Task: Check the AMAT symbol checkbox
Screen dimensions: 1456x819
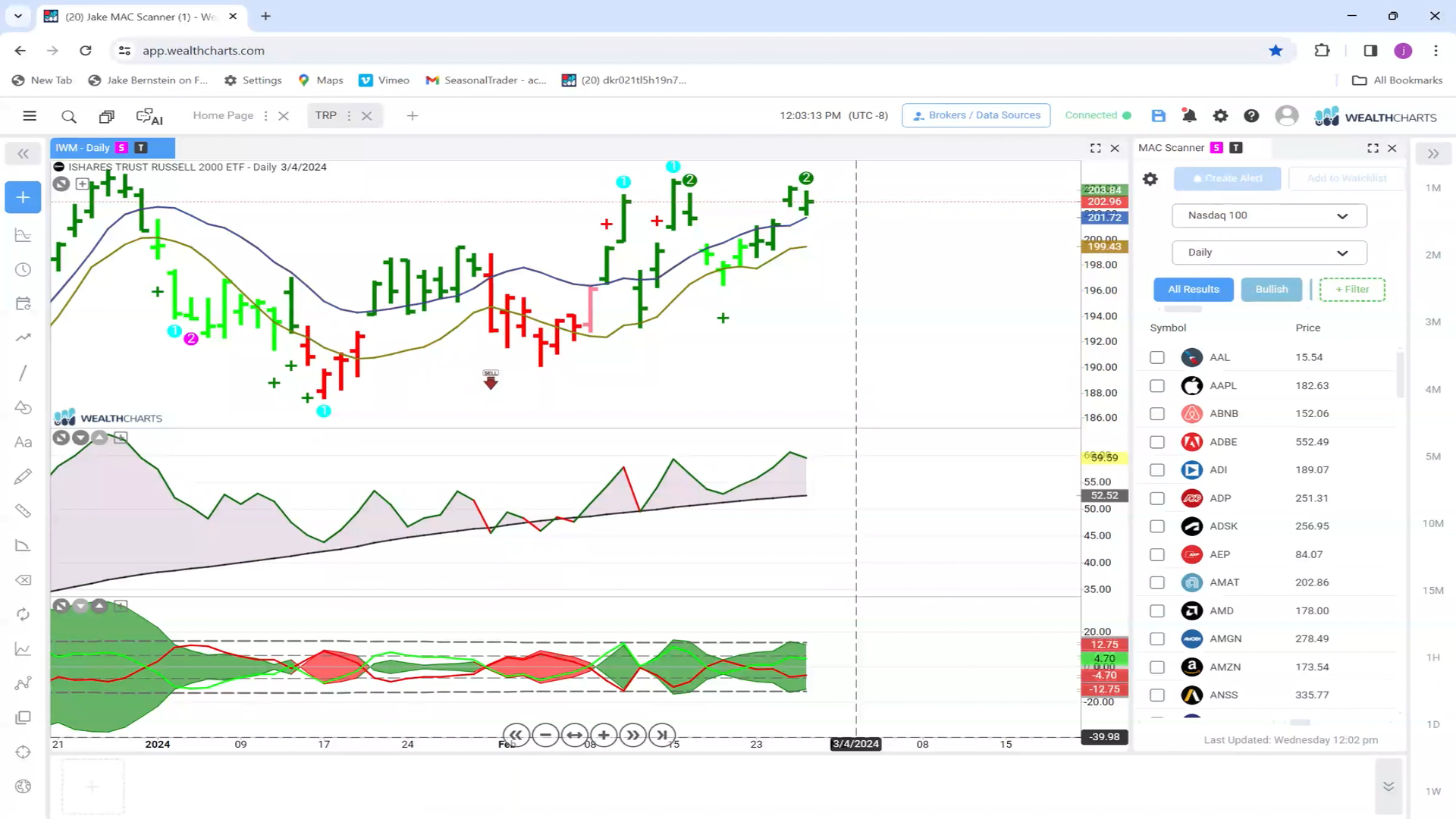Action: pos(1157,582)
